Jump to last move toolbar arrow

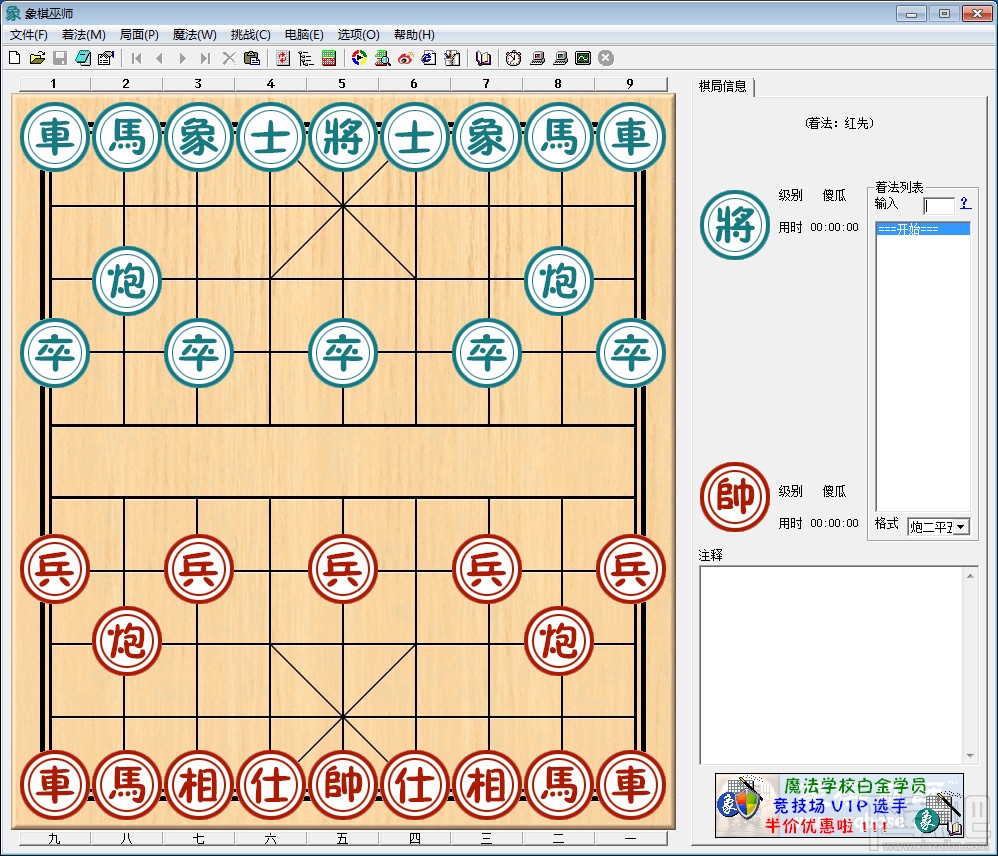point(205,59)
